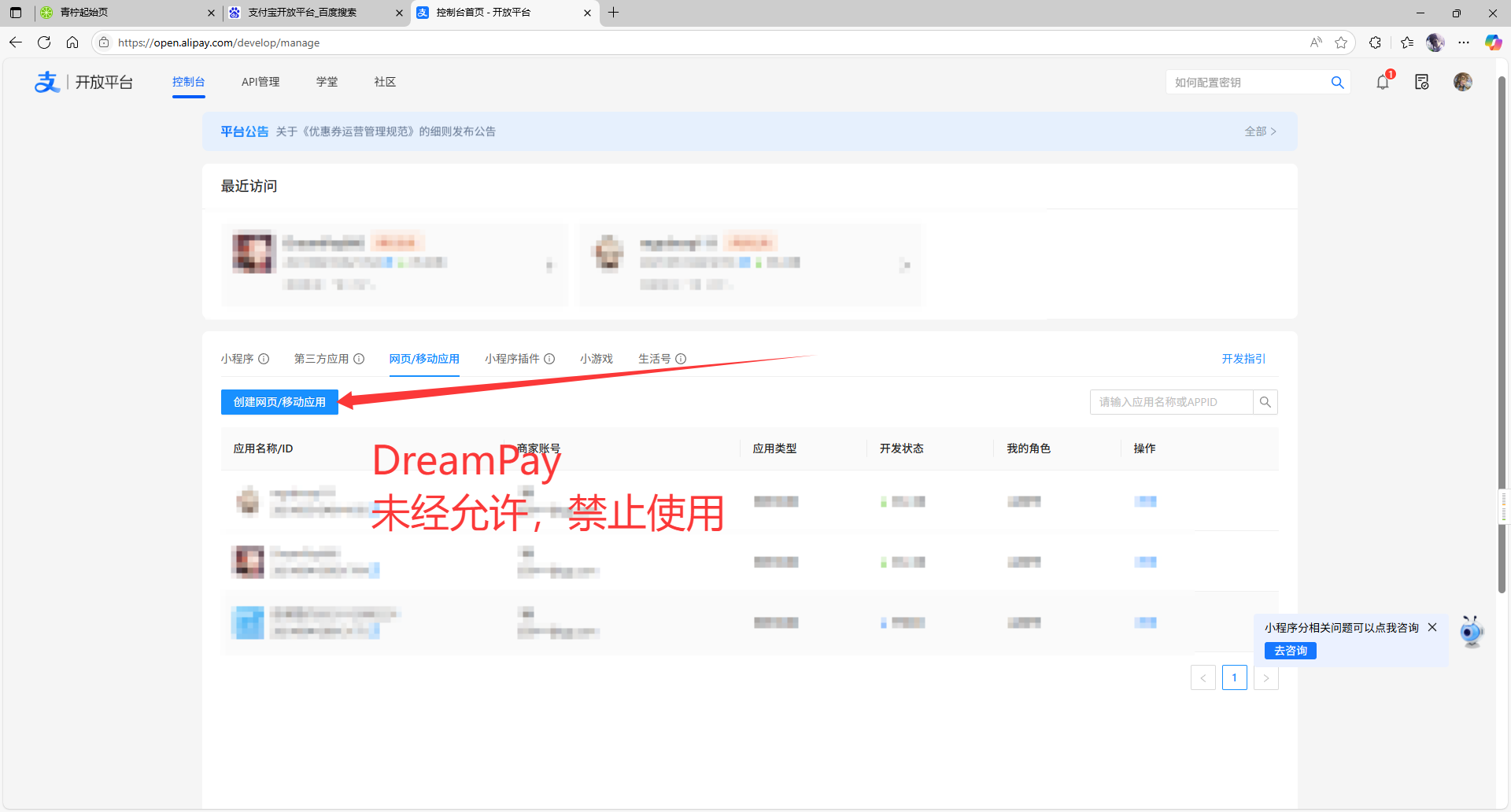Expand all announcements via 全部 link
This screenshot has height=812, width=1511.
[x=1260, y=131]
